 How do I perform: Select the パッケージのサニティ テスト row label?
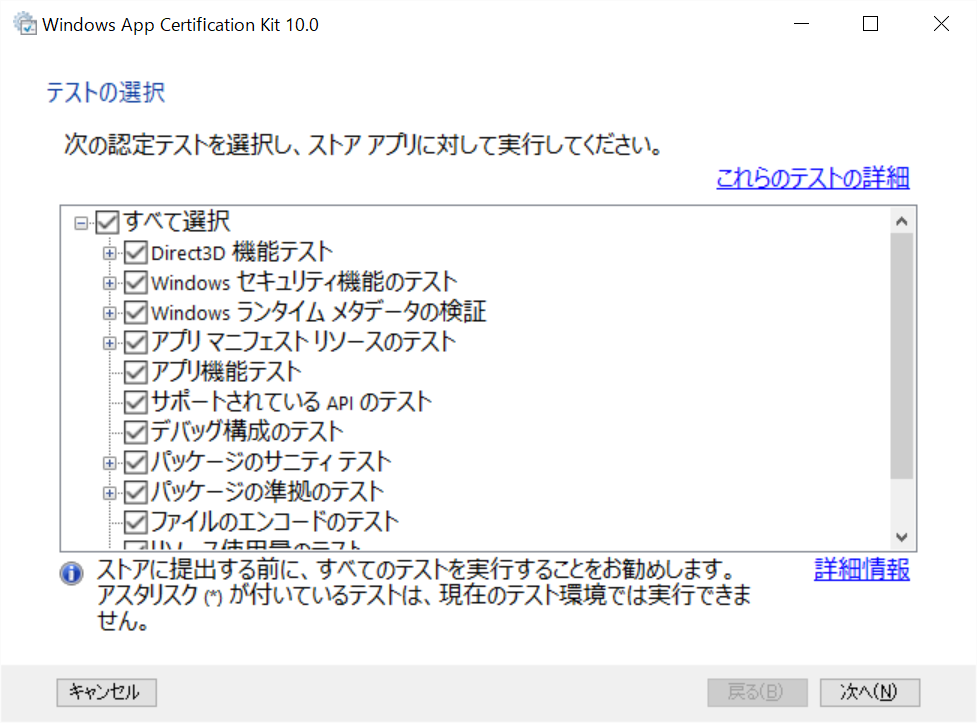click(x=271, y=461)
